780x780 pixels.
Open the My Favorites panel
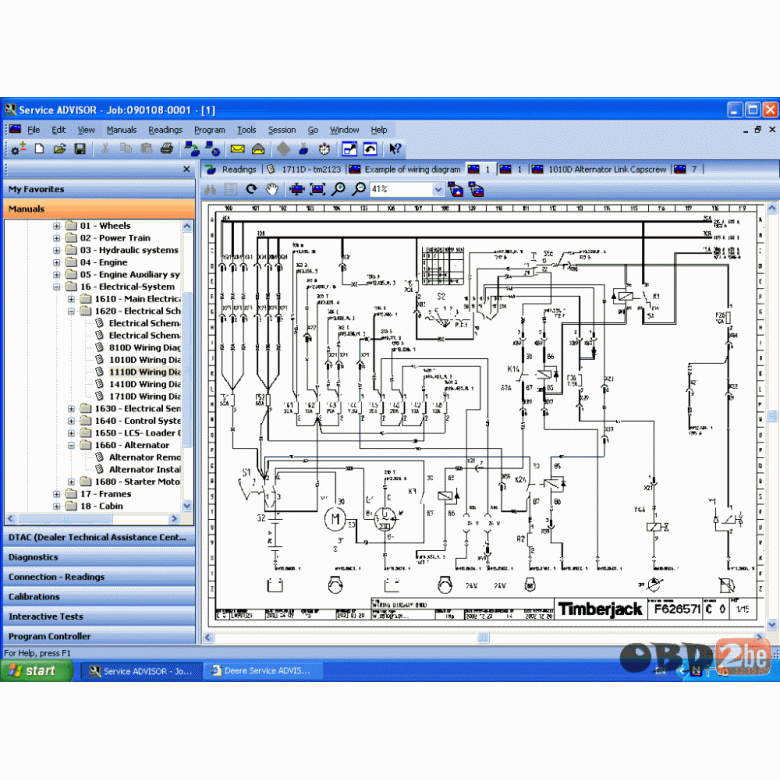(99, 189)
